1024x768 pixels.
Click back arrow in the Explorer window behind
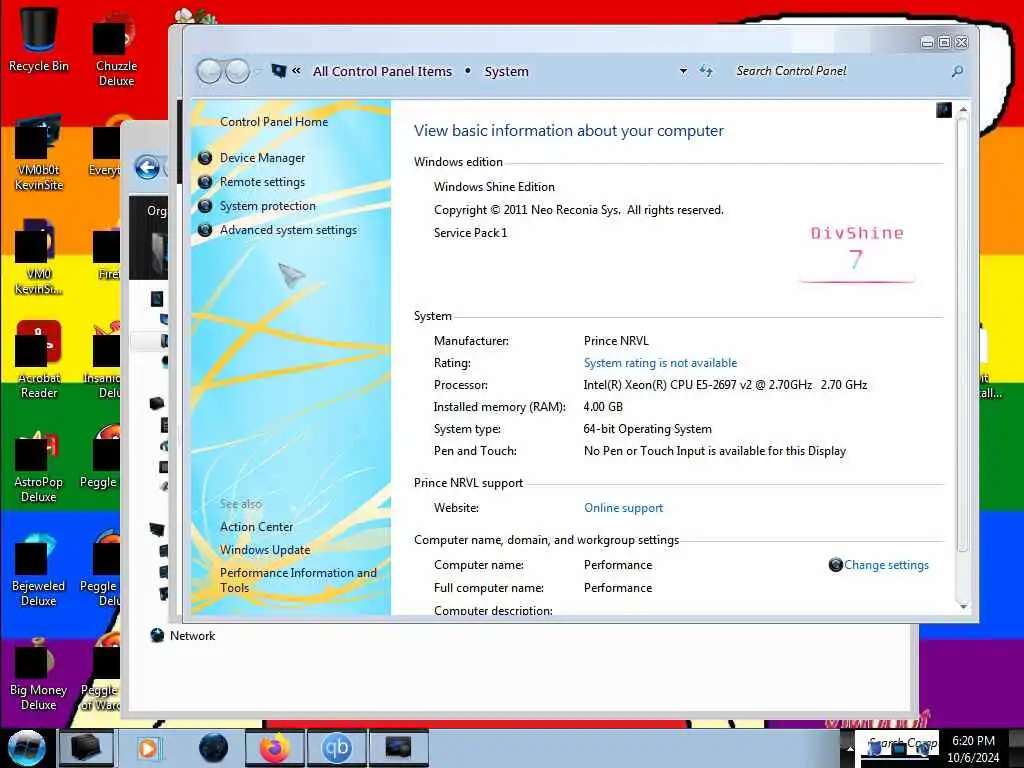[147, 168]
